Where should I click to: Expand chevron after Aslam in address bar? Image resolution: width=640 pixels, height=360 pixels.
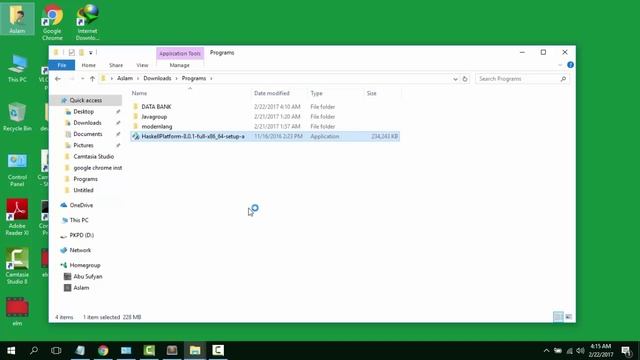point(138,78)
